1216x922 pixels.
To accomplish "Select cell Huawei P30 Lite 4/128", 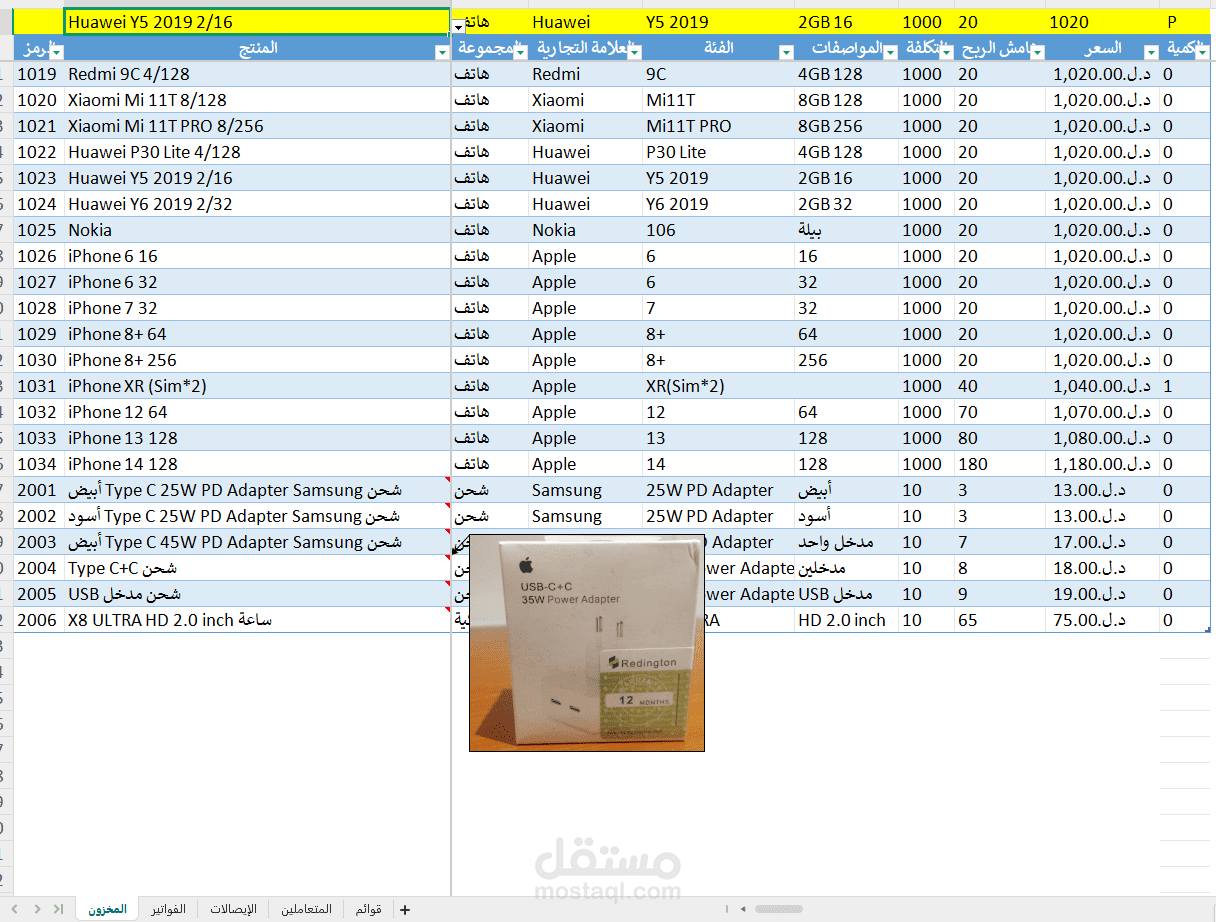I will [x=257, y=152].
